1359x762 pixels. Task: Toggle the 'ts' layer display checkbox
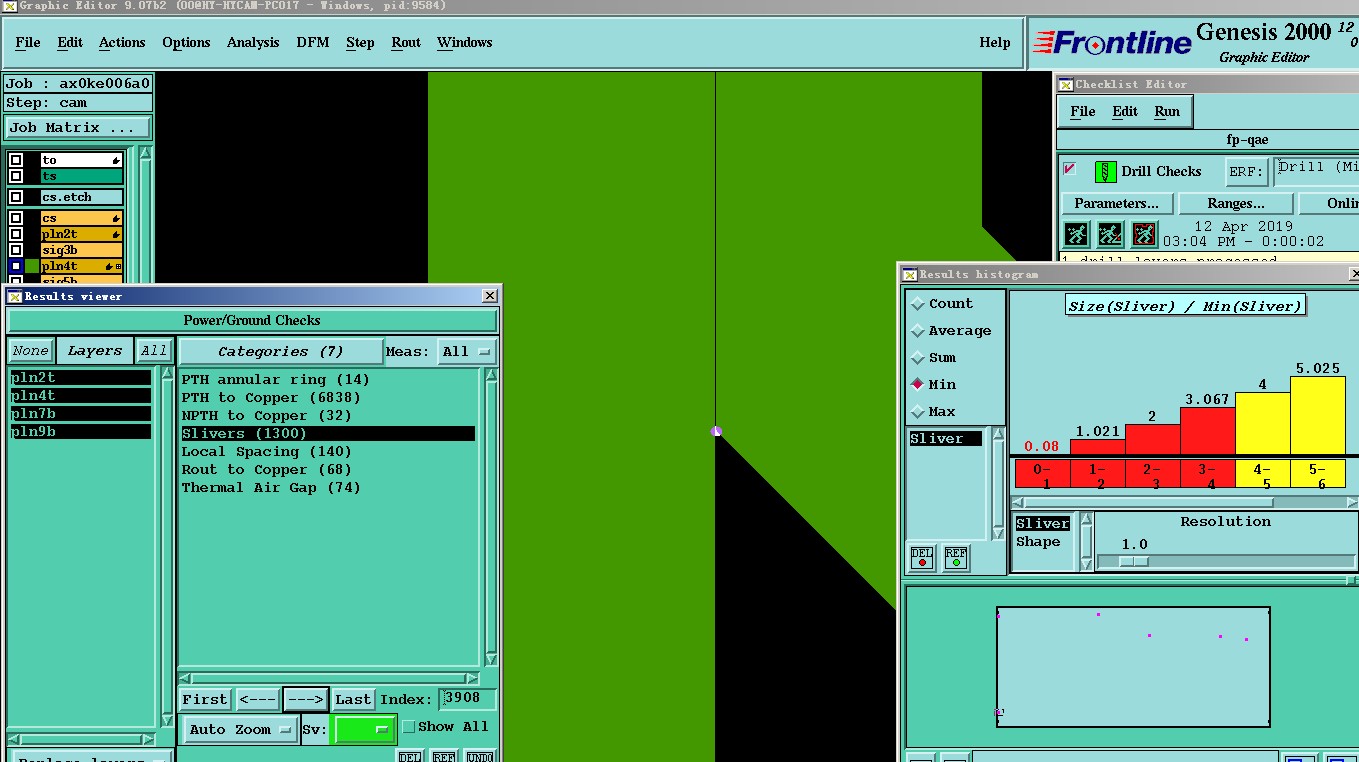16,176
